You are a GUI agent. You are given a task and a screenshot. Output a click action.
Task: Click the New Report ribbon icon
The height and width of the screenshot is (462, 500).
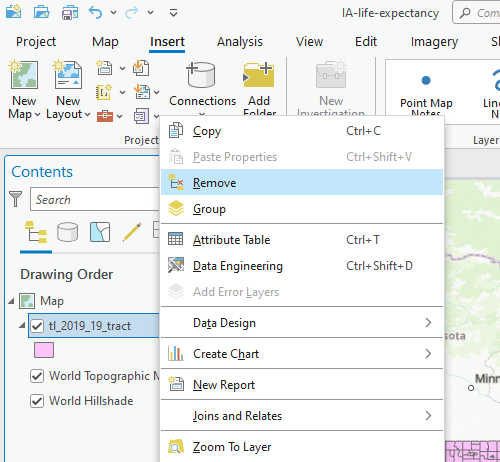[x=105, y=68]
